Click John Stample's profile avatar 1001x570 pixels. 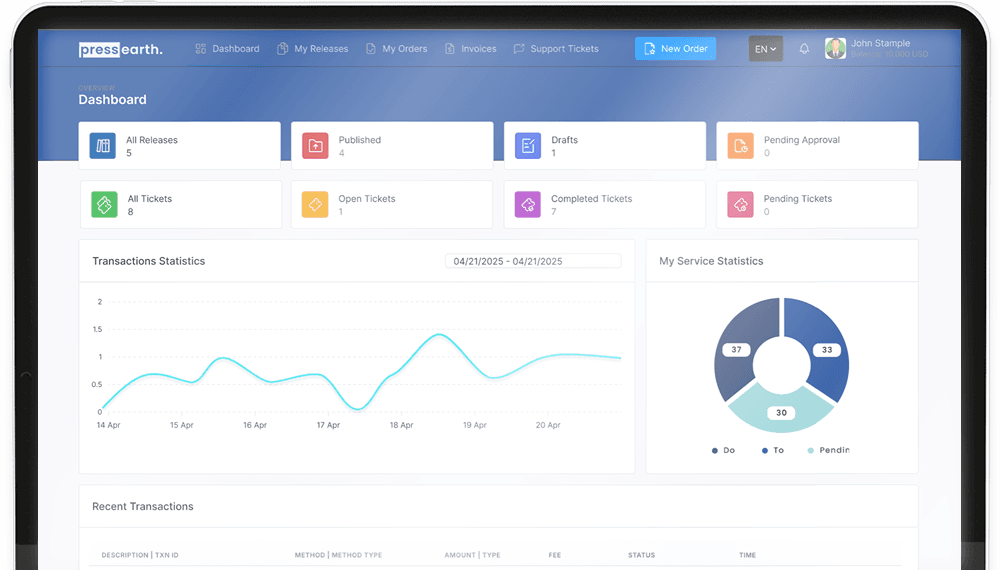click(835, 49)
